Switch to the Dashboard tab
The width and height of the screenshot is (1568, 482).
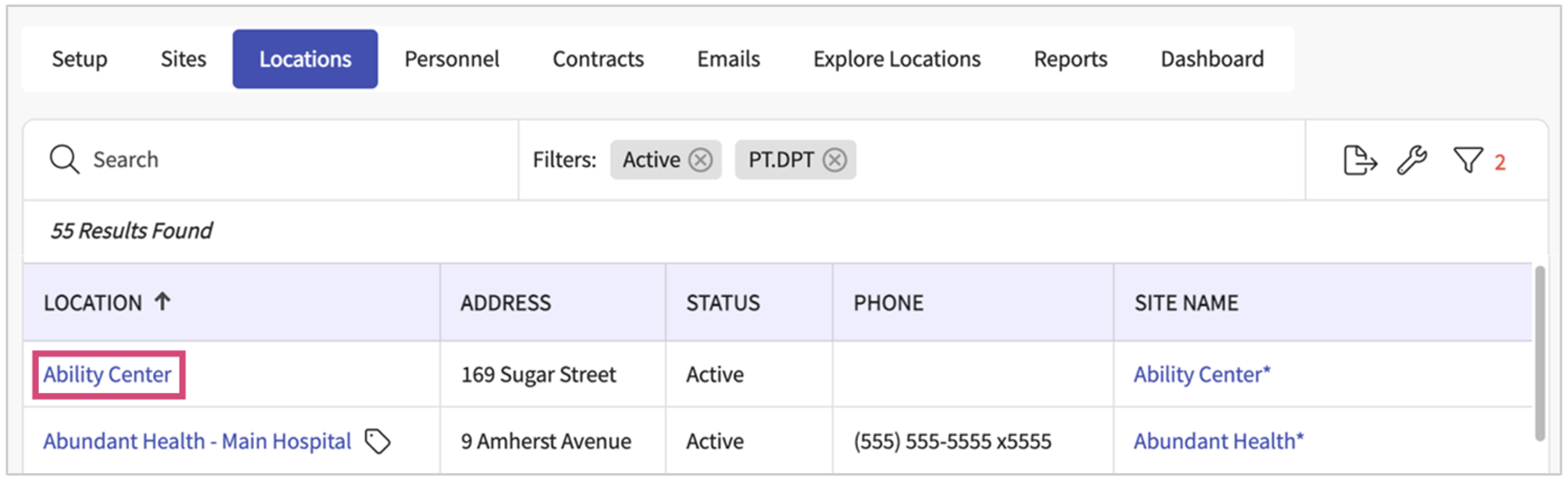pos(1212,59)
